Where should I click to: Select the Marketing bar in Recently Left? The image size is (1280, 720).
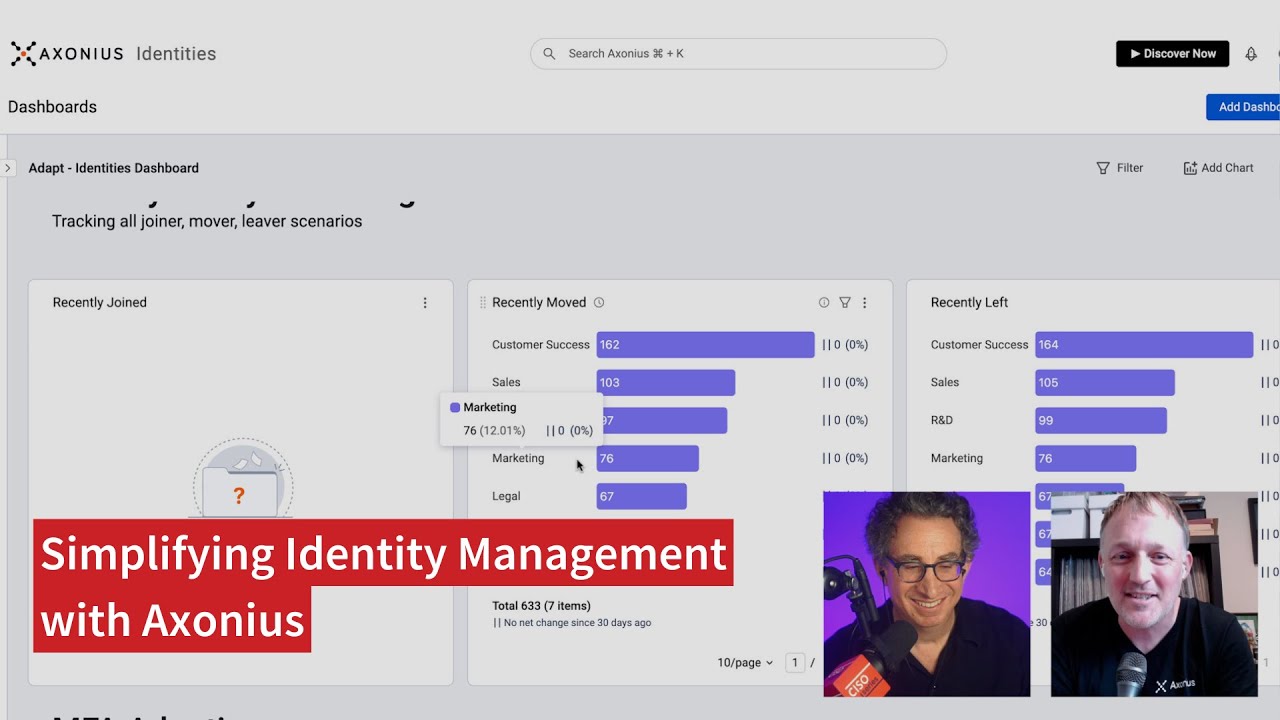1085,459
